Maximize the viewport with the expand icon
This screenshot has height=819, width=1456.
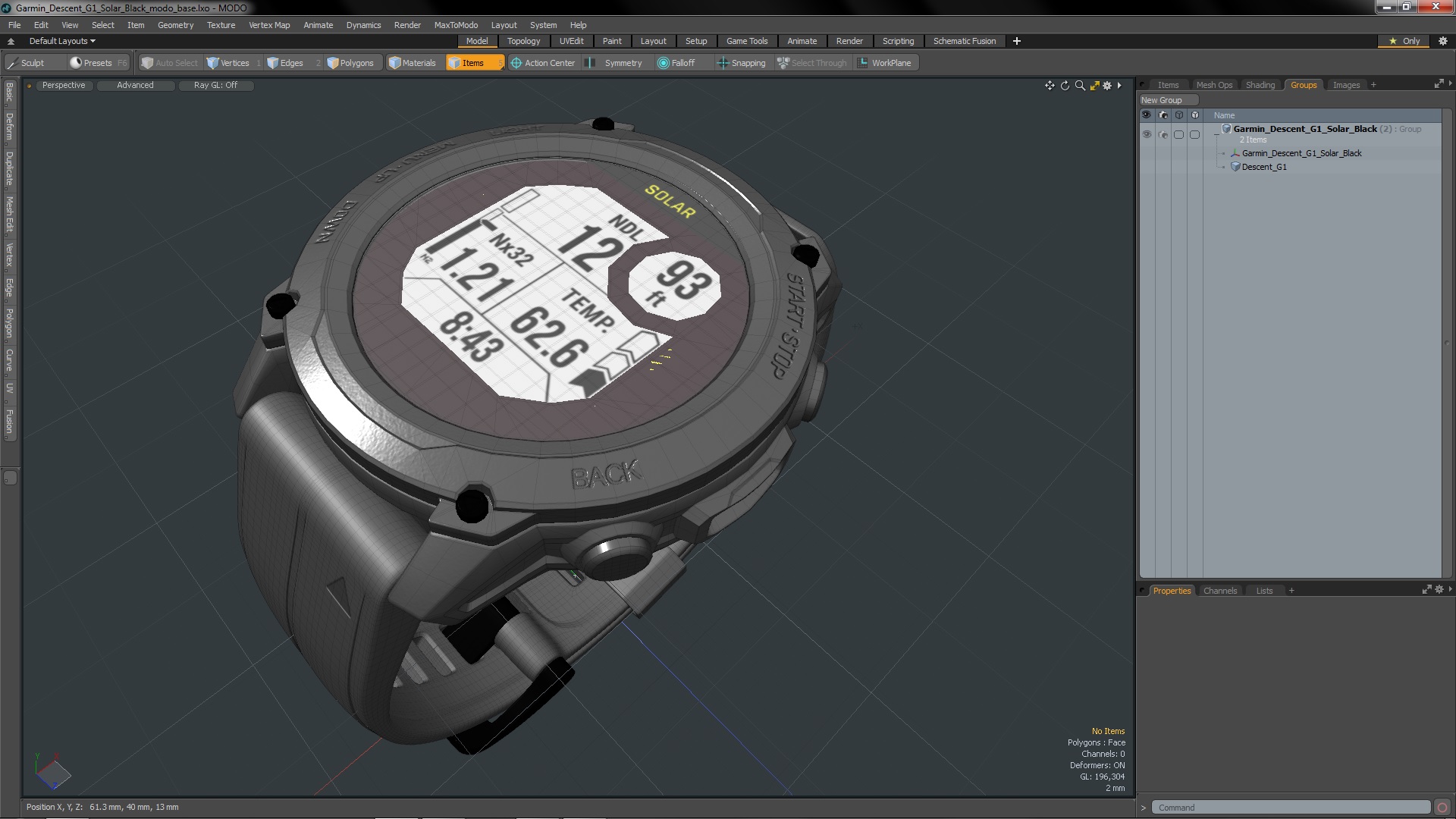(1094, 86)
